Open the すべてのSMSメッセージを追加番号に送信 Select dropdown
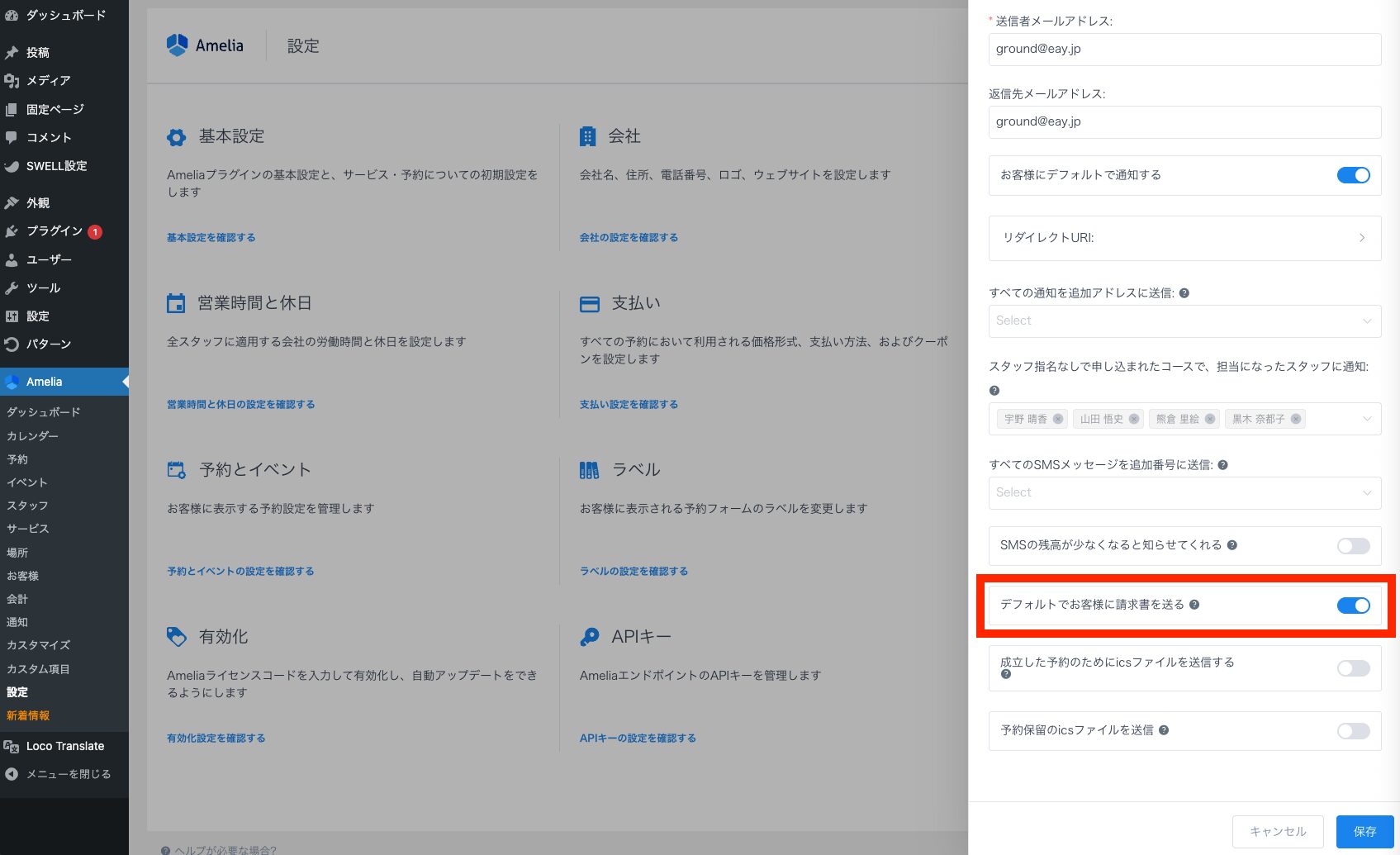The image size is (1400, 855). point(1184,492)
